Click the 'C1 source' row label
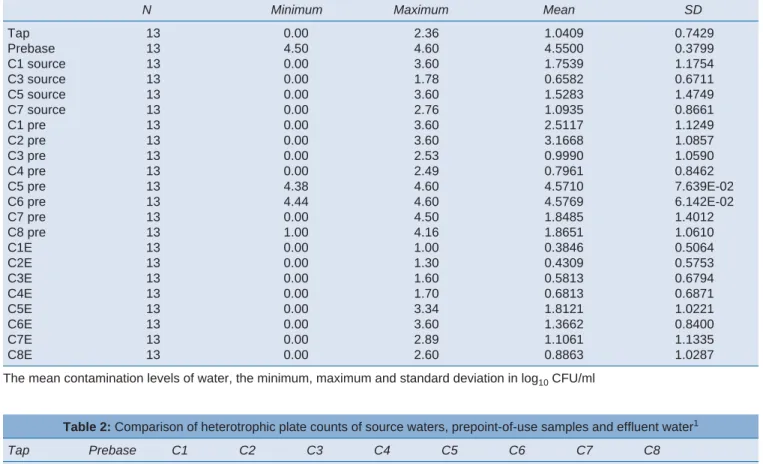This screenshot has height=464, width=763. (x=36, y=64)
